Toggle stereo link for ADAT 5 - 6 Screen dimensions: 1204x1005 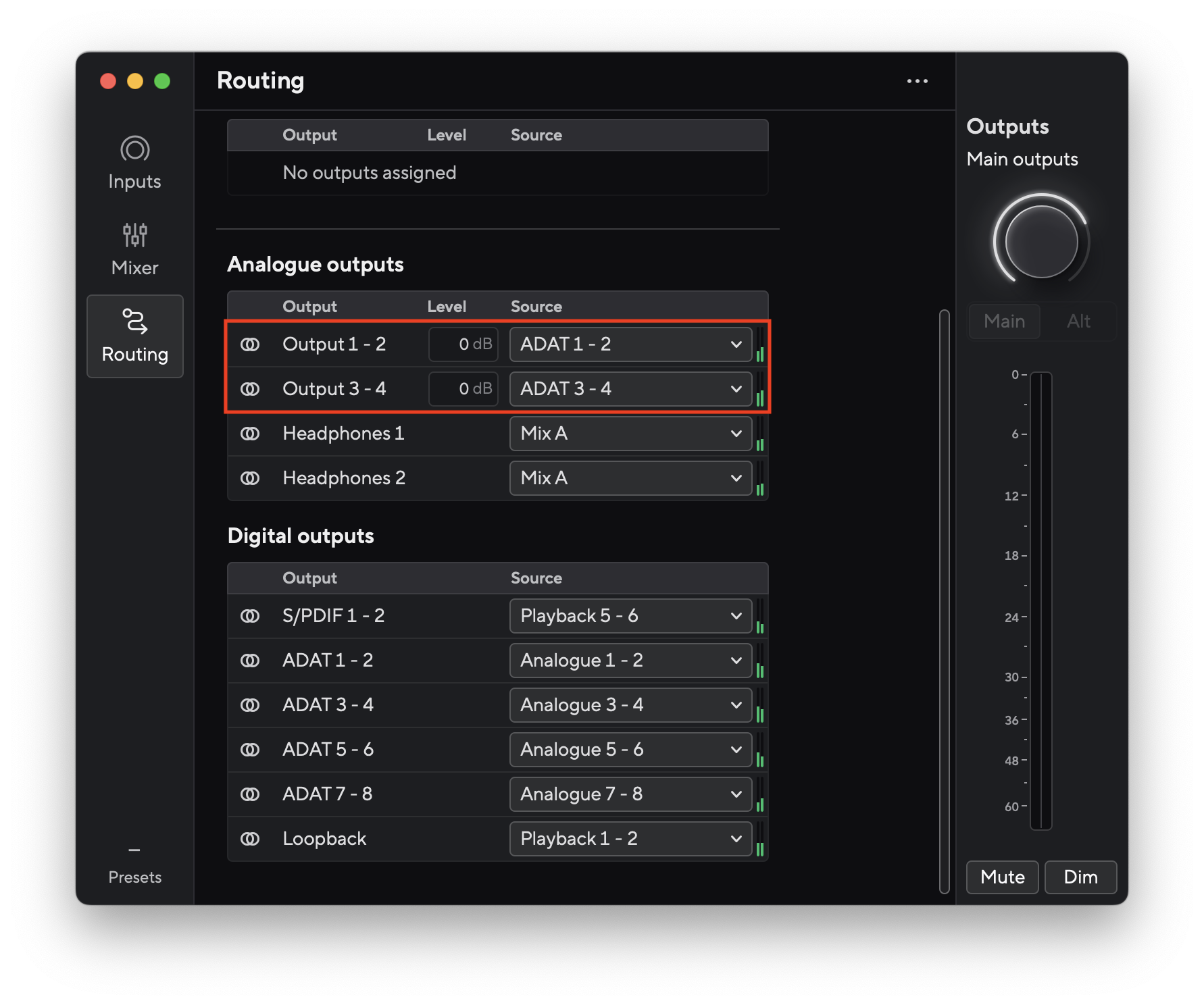click(x=250, y=750)
